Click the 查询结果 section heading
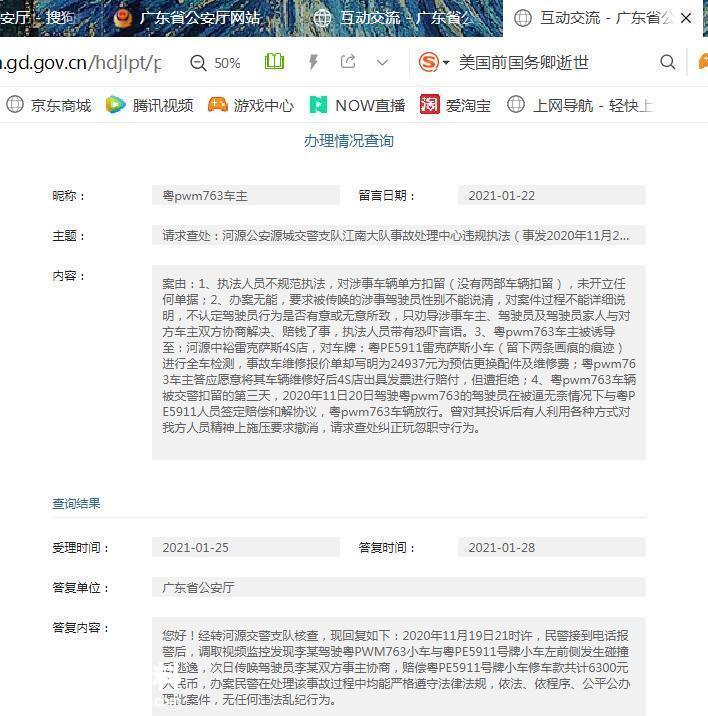Viewport: 708px width, 716px height. (x=76, y=503)
